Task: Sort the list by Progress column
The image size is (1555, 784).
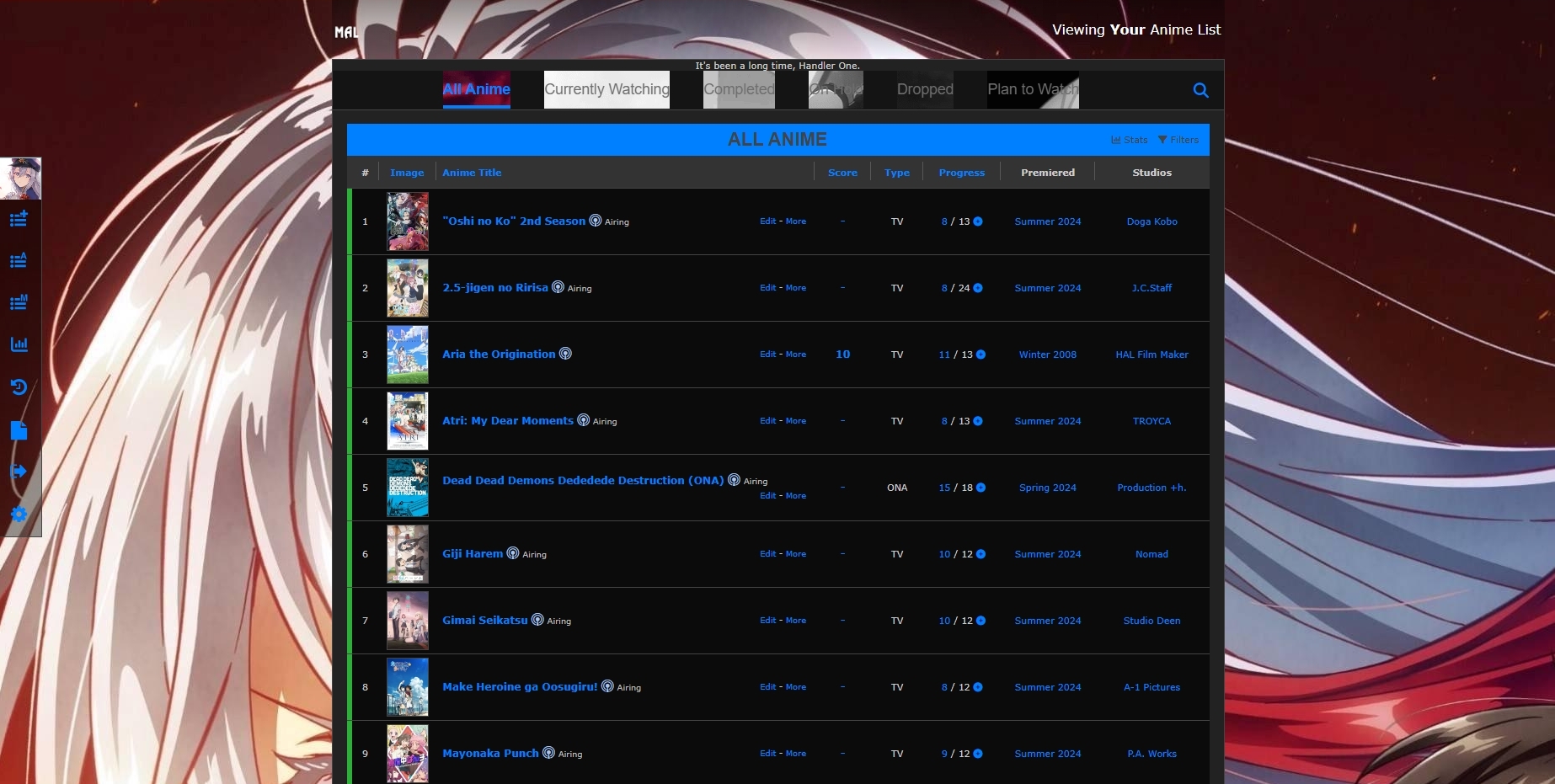Action: (962, 173)
